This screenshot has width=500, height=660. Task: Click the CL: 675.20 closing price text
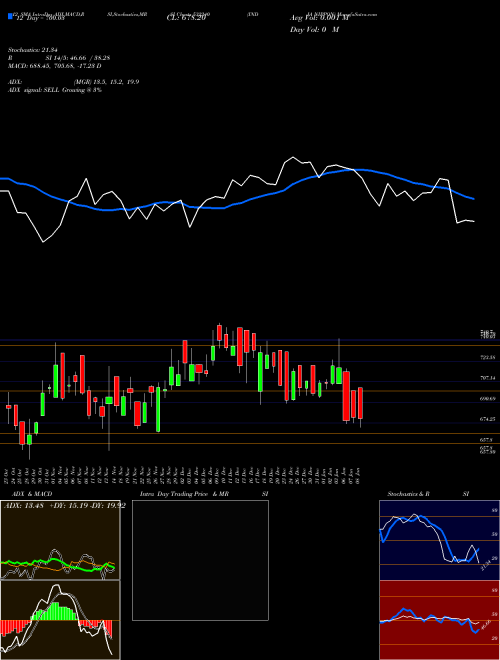(x=186, y=18)
